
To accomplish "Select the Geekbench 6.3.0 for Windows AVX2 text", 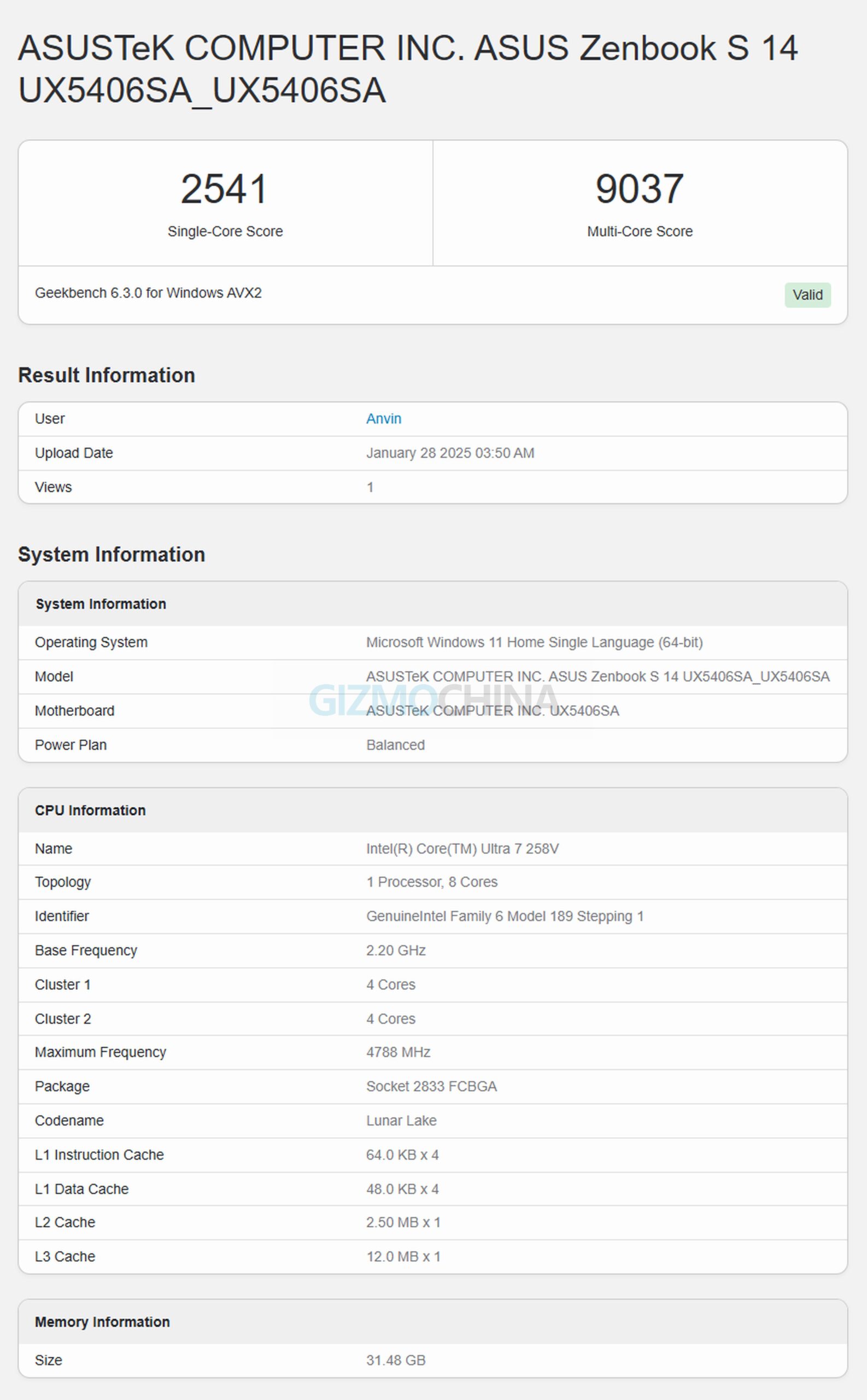I will pos(148,293).
